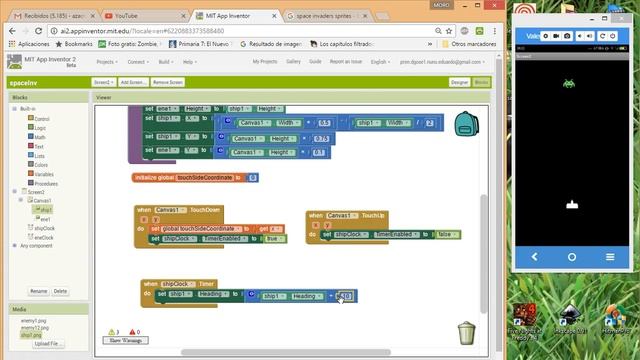Reload the browser page
Screen dimensions: 640x360
pyautogui.click(x=38, y=31)
